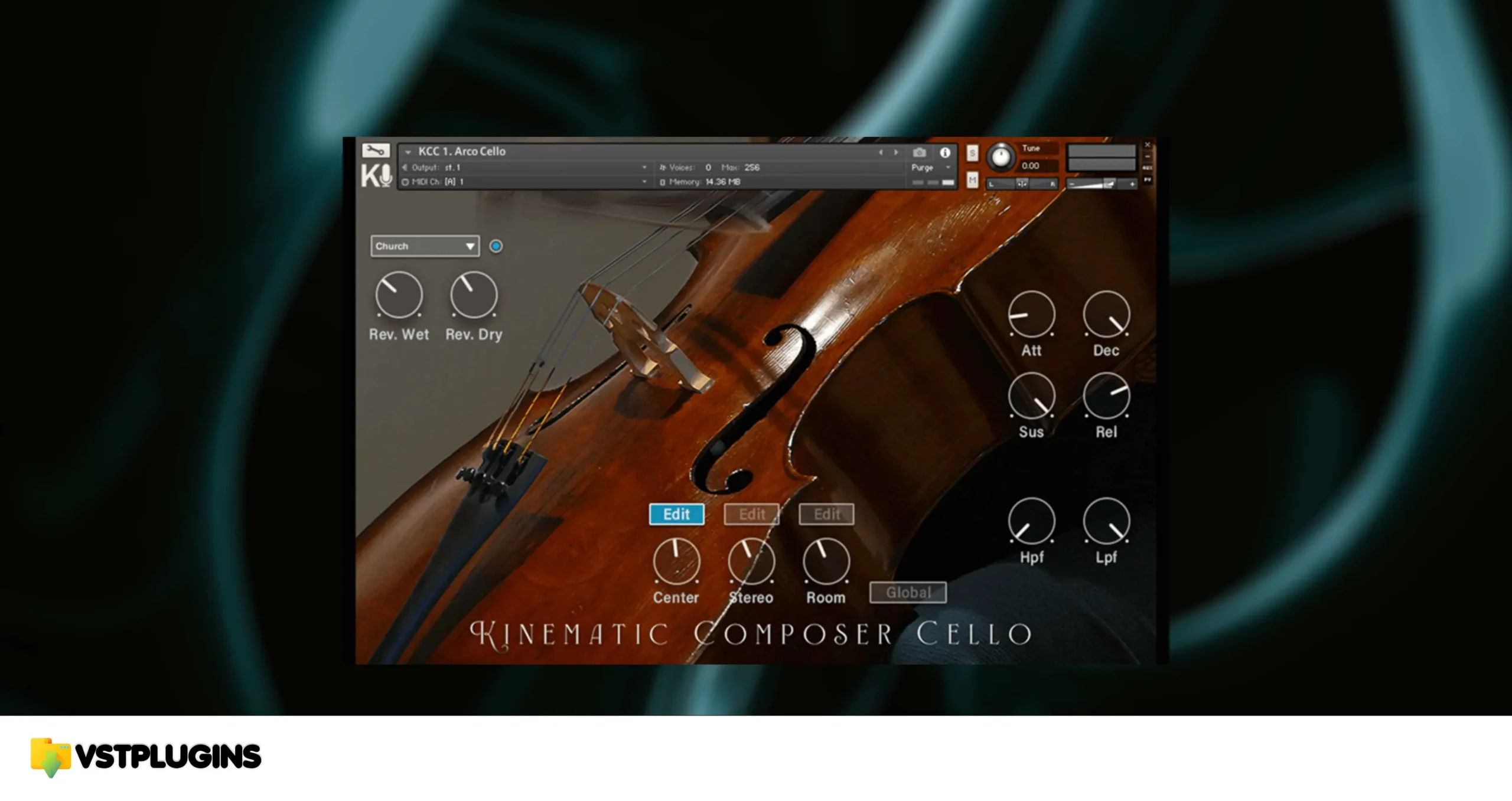Toggle the Stereo mic Edit button
The height and width of the screenshot is (801, 1512).
pyautogui.click(x=752, y=514)
